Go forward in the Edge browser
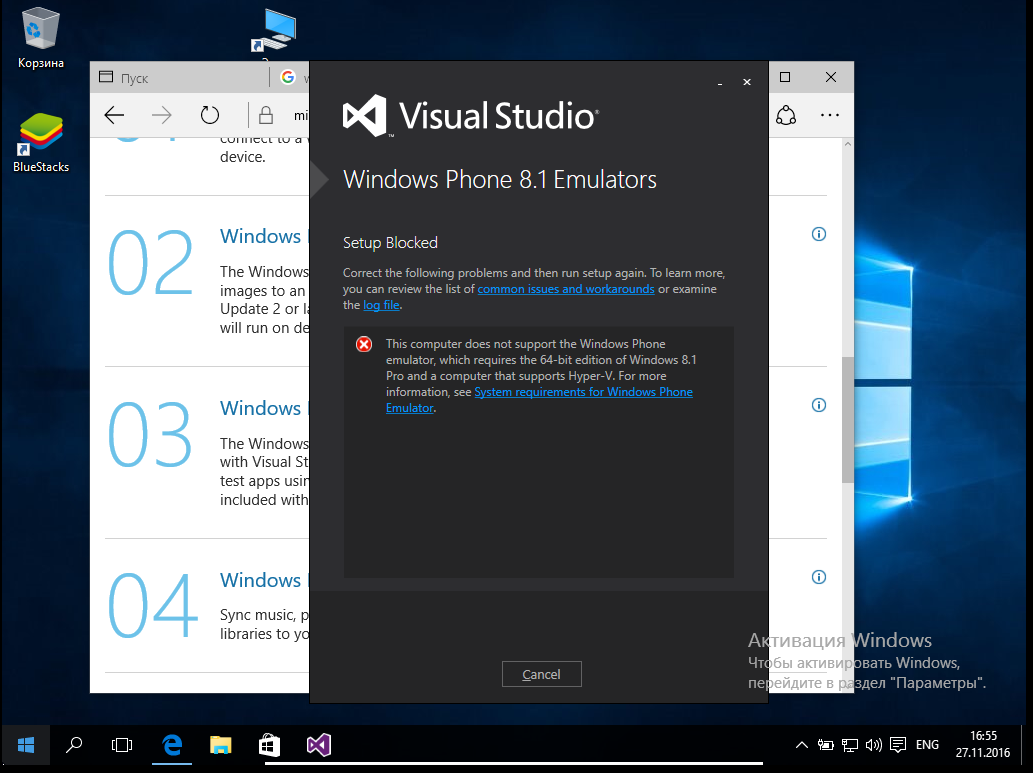Image resolution: width=1033 pixels, height=773 pixels. pos(161,115)
